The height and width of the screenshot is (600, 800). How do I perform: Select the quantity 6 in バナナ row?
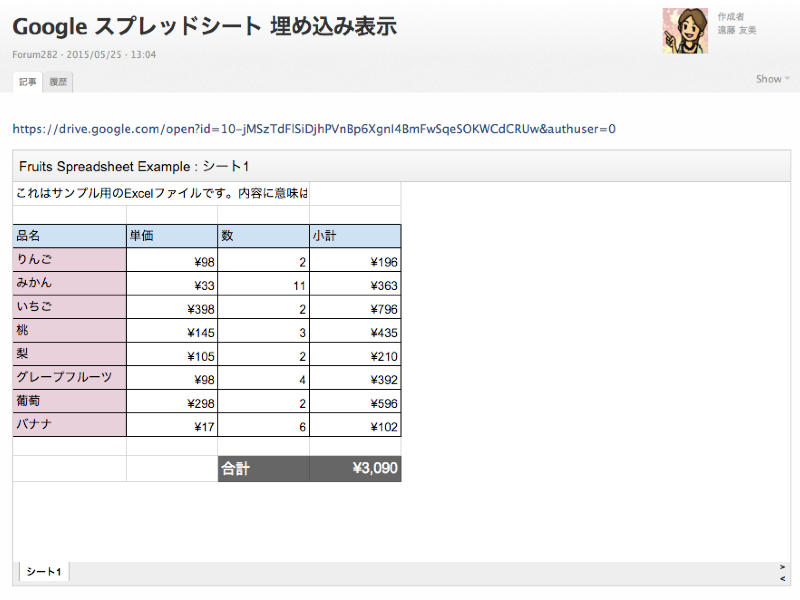(263, 424)
